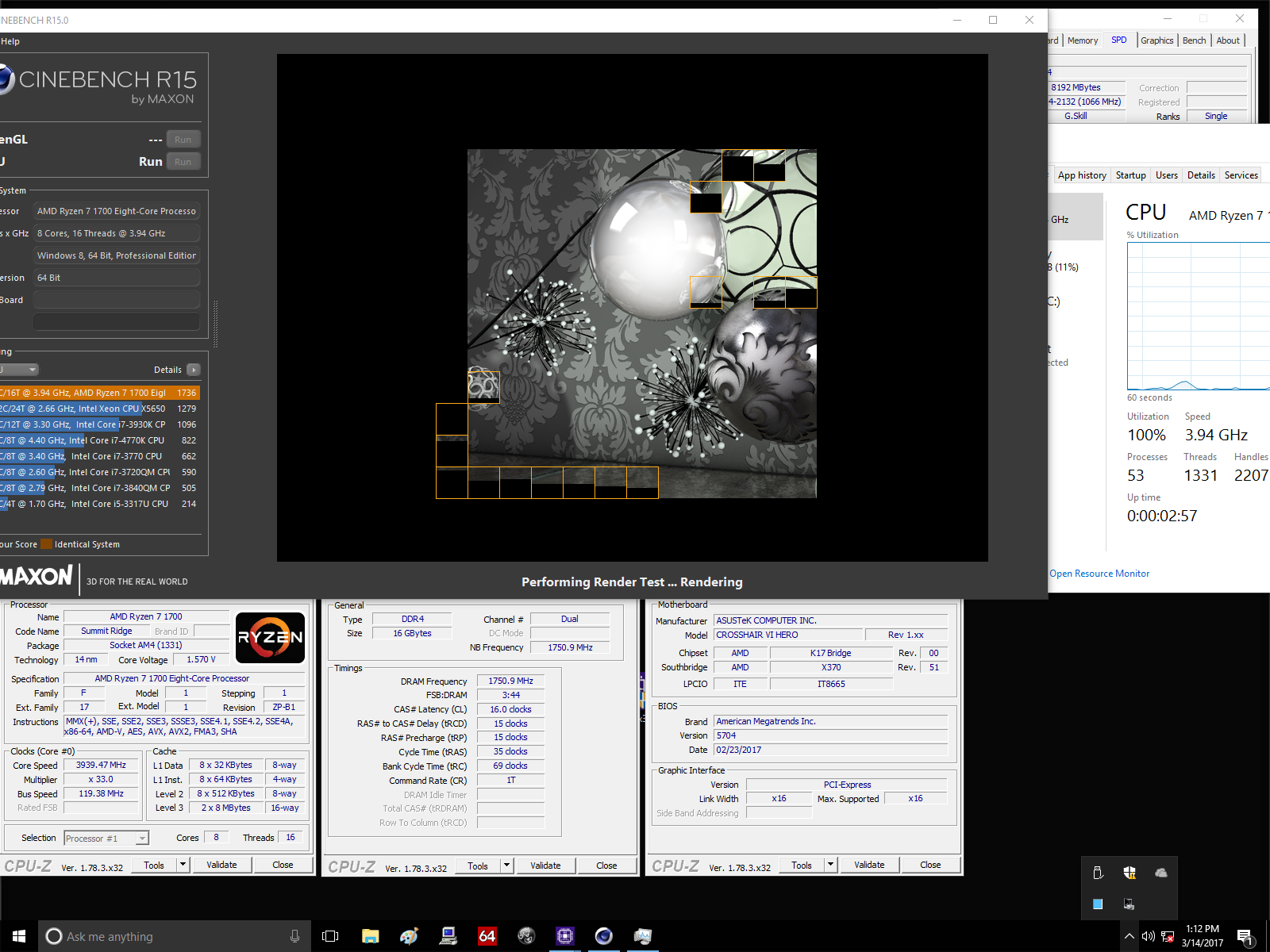Expand Tools arrow in CPU-Z memory window
Image resolution: width=1270 pixels, height=952 pixels.
pyautogui.click(x=506, y=866)
